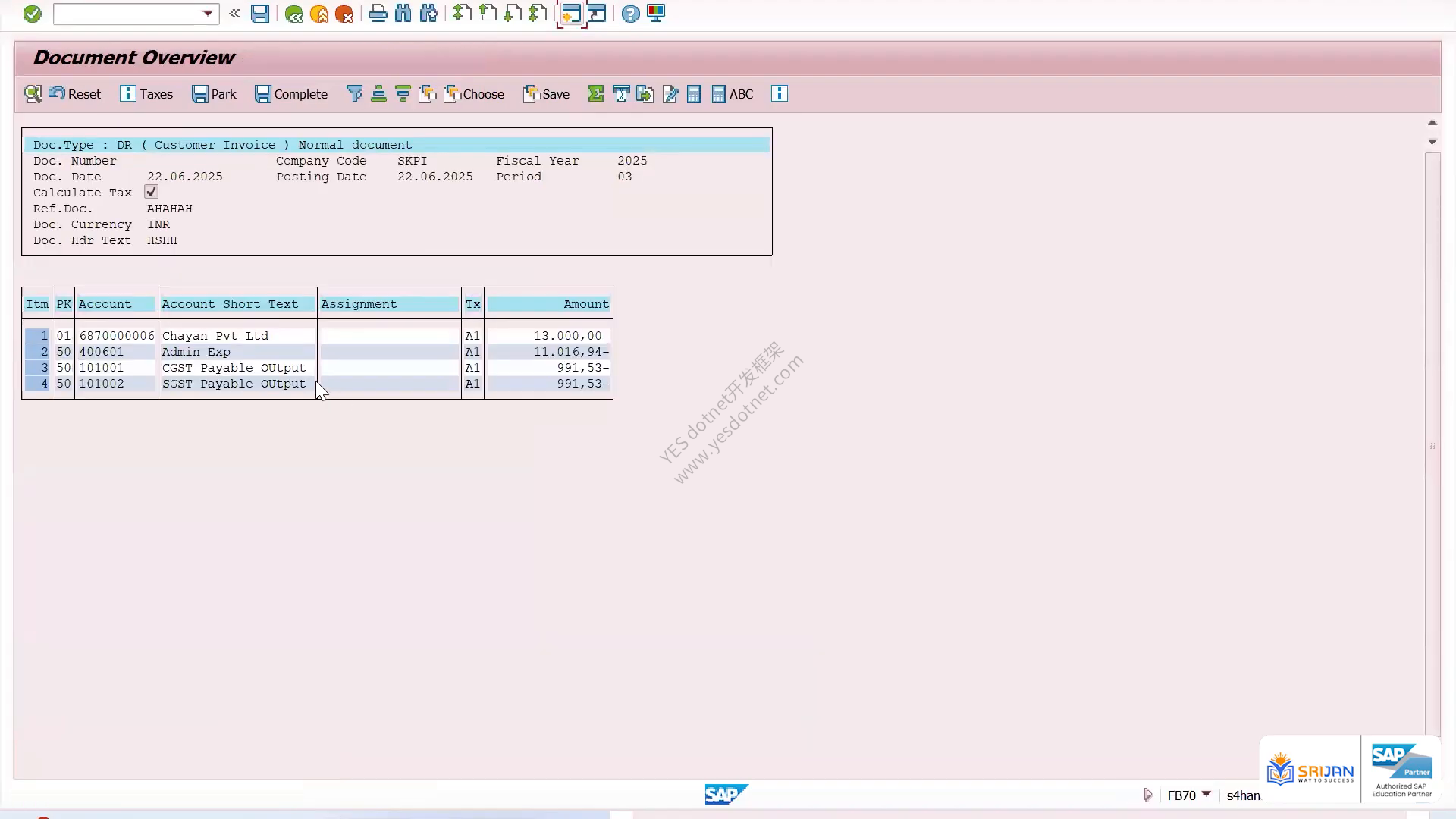The width and height of the screenshot is (1456, 819).
Task: Click the Customize local layout monitor icon
Action: [656, 14]
